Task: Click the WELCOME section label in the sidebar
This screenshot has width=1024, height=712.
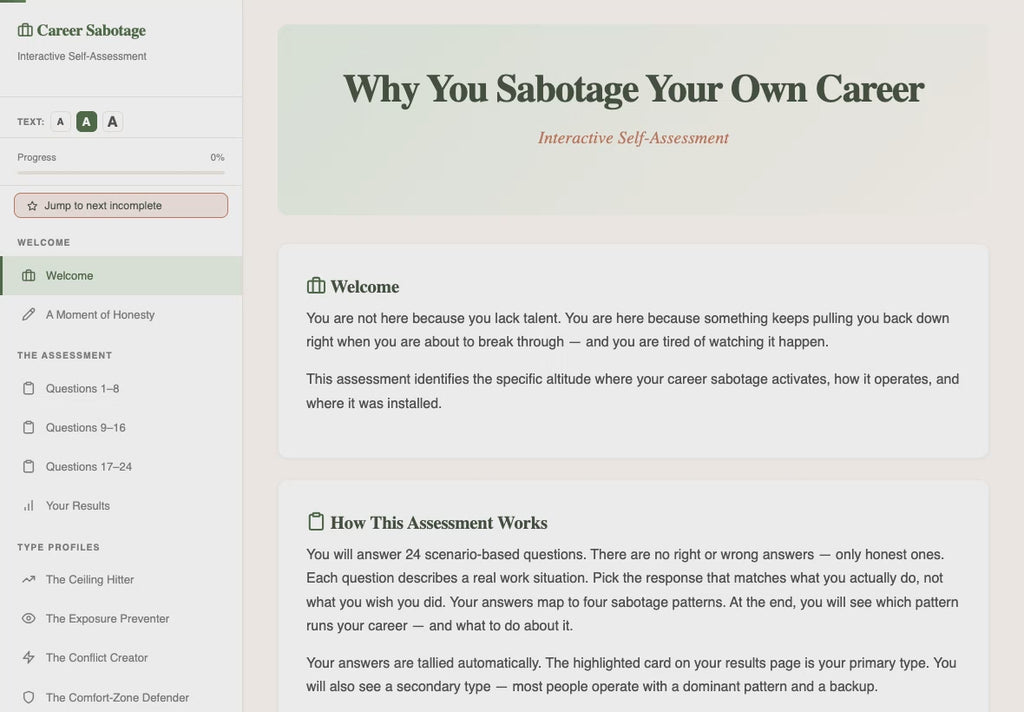Action: [x=43, y=242]
